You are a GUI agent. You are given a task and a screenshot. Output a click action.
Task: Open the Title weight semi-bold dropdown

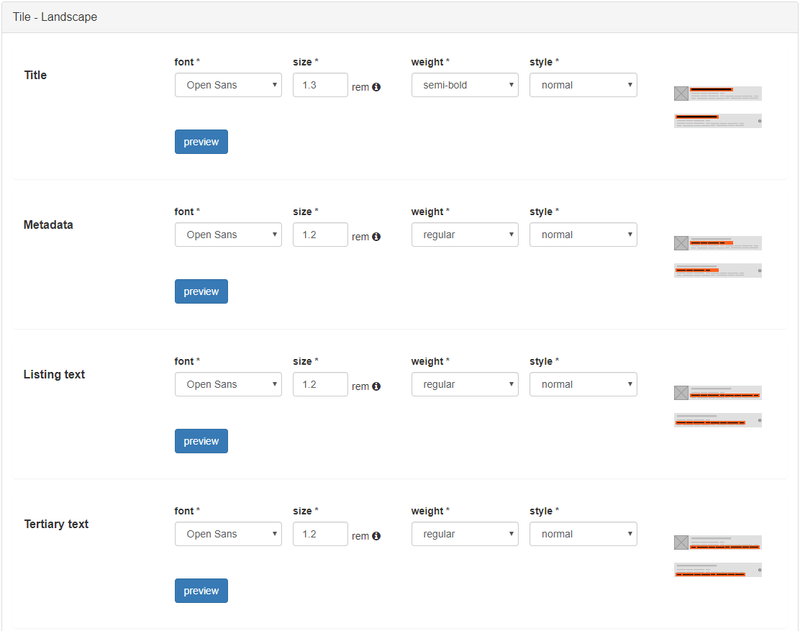click(x=464, y=85)
